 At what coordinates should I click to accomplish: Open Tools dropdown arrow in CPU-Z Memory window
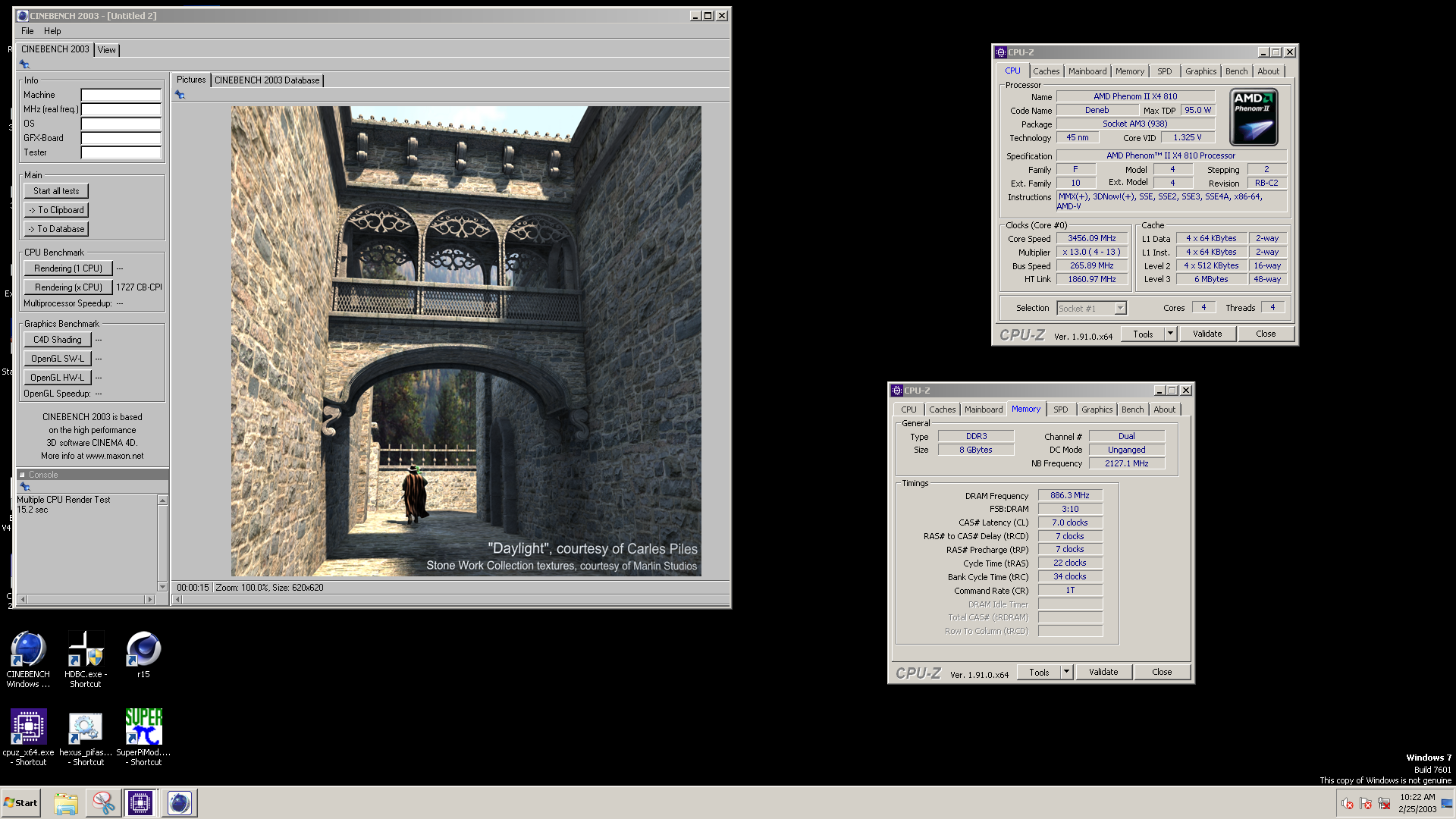[1066, 672]
